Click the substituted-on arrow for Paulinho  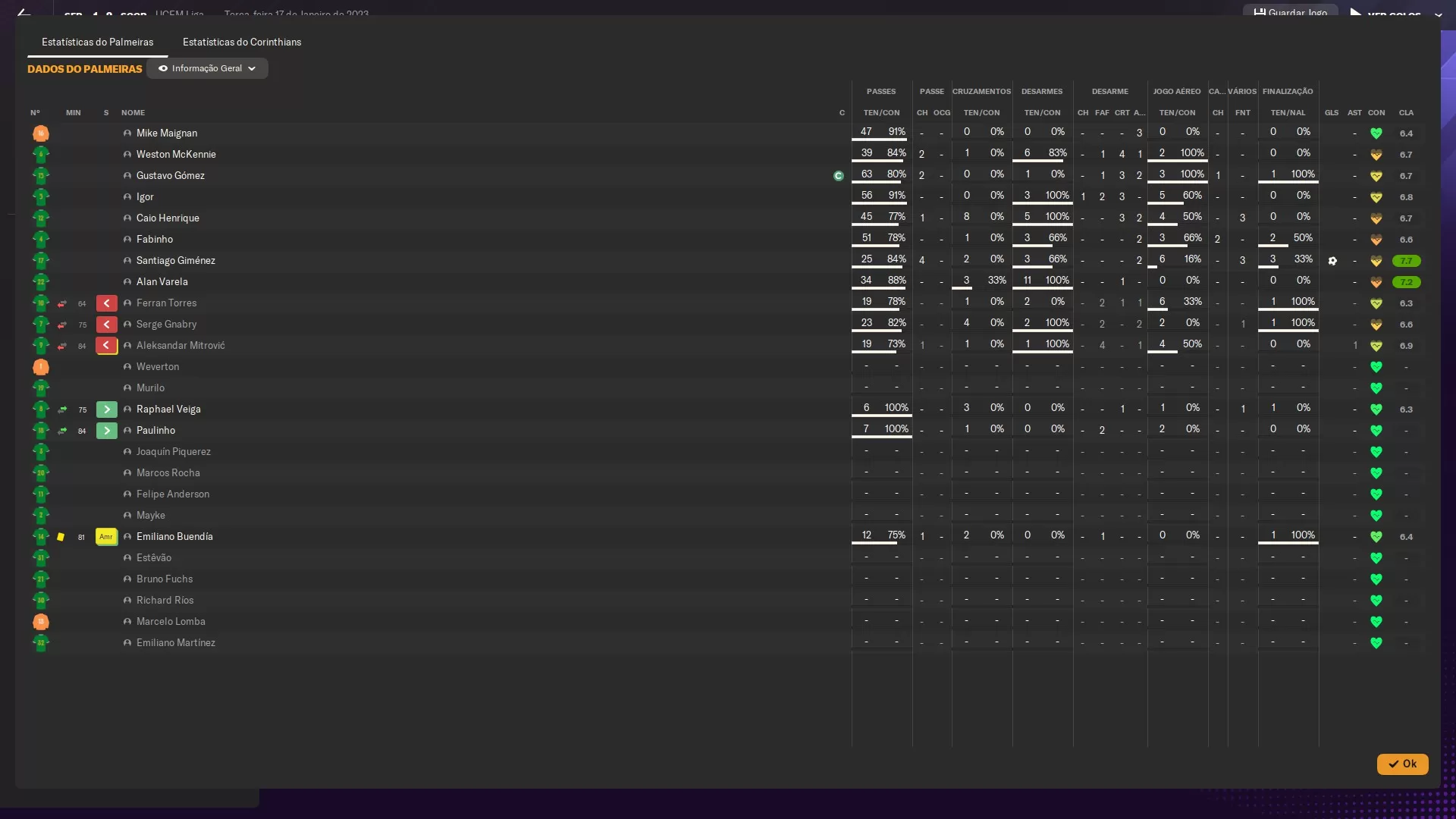(x=107, y=431)
